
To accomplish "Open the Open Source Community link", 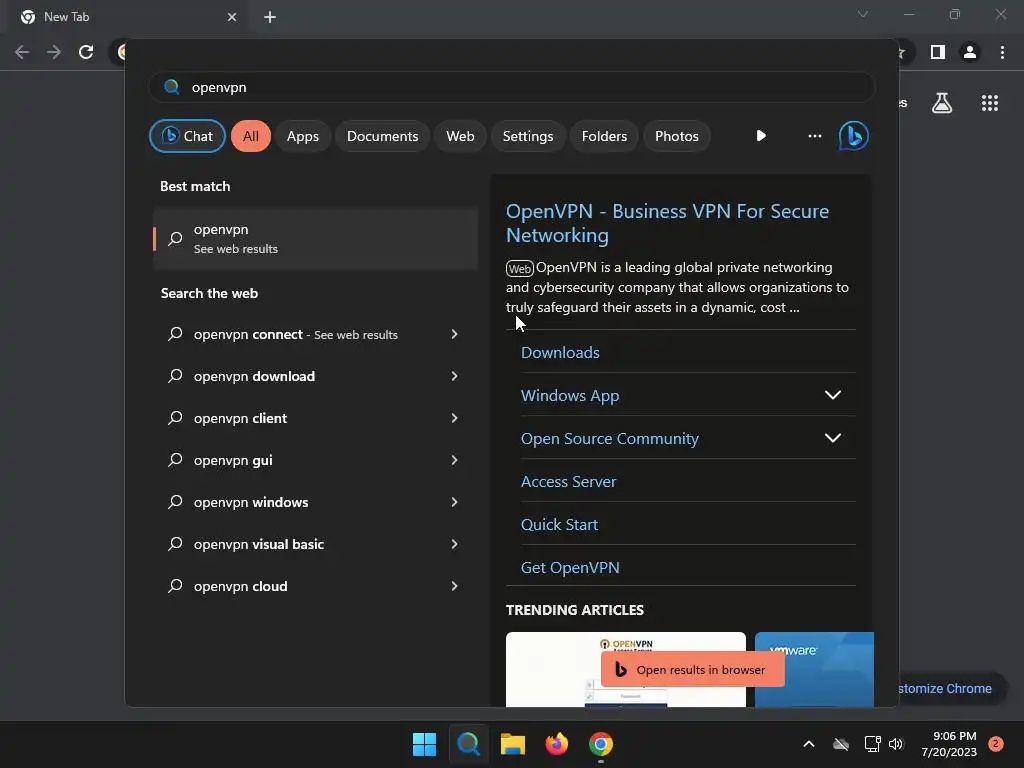I will (x=610, y=439).
